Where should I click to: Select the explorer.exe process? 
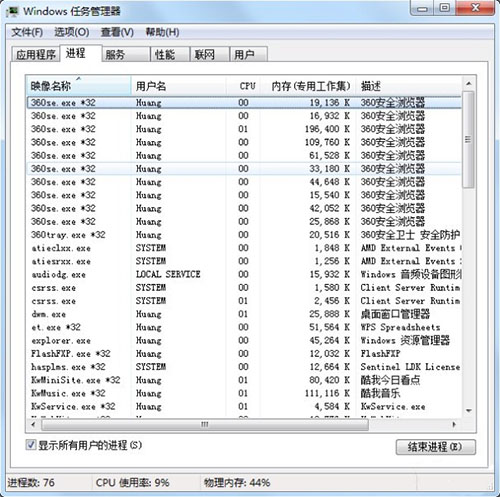tap(244, 340)
